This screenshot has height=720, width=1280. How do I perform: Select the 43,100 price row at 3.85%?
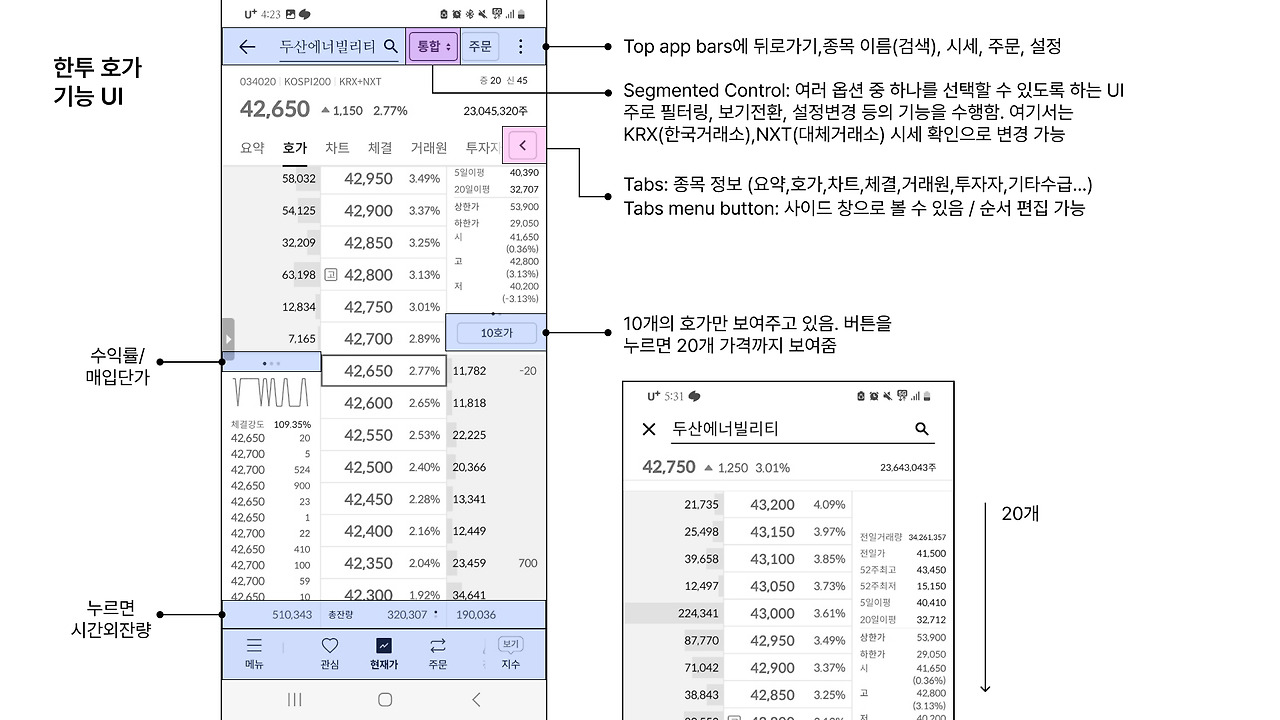point(787,559)
